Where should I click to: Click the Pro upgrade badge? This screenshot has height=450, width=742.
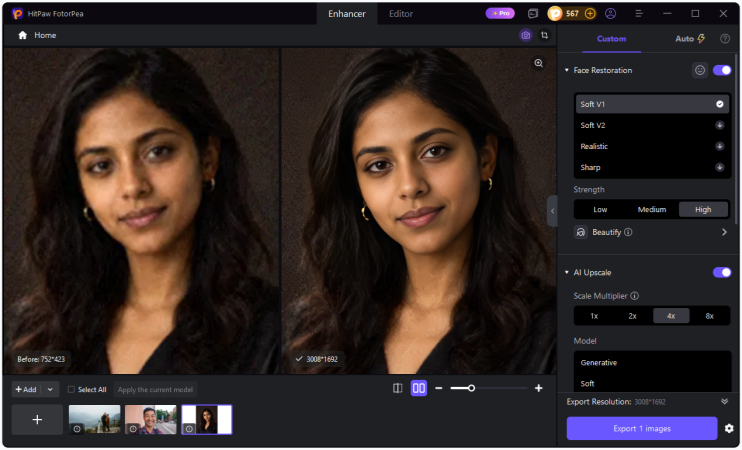pos(500,13)
